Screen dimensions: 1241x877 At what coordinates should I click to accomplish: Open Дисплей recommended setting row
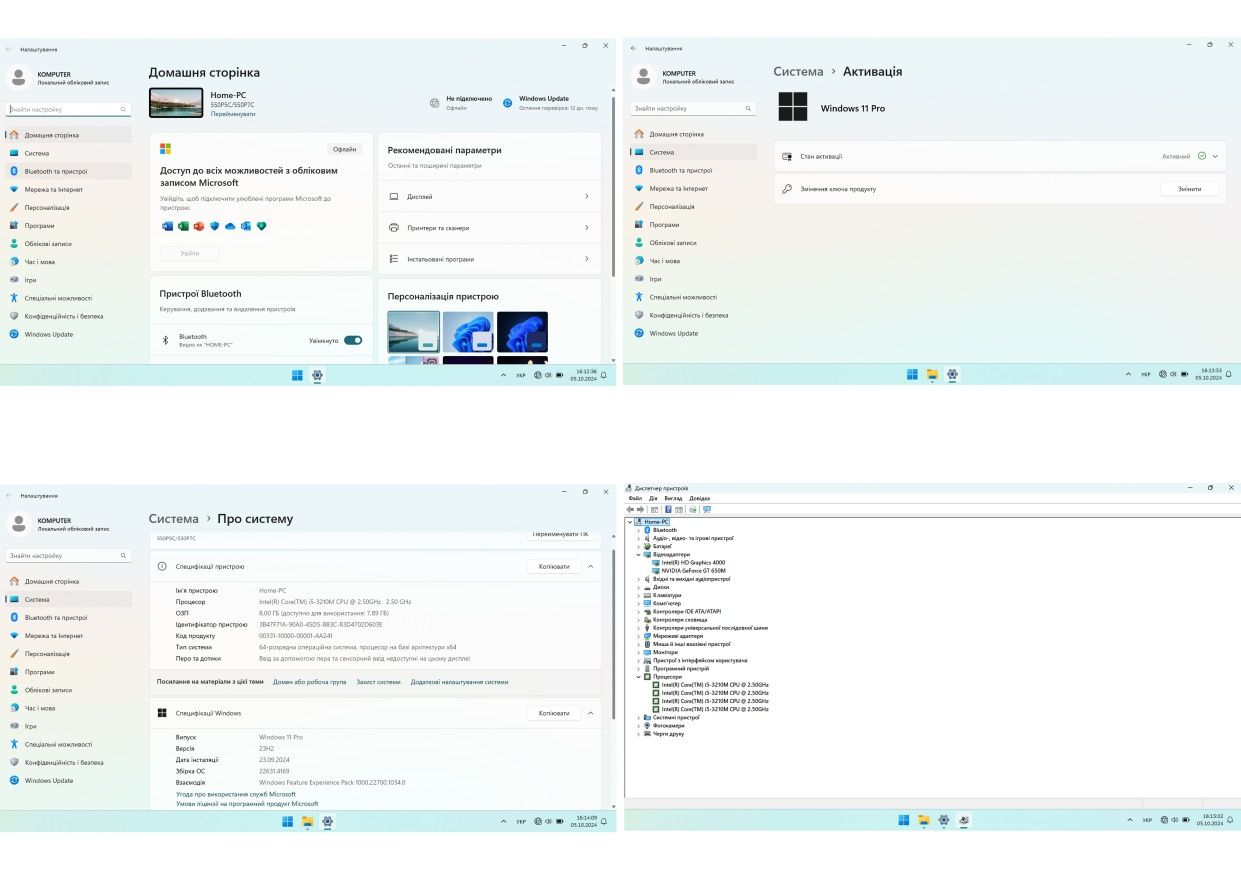coord(489,197)
